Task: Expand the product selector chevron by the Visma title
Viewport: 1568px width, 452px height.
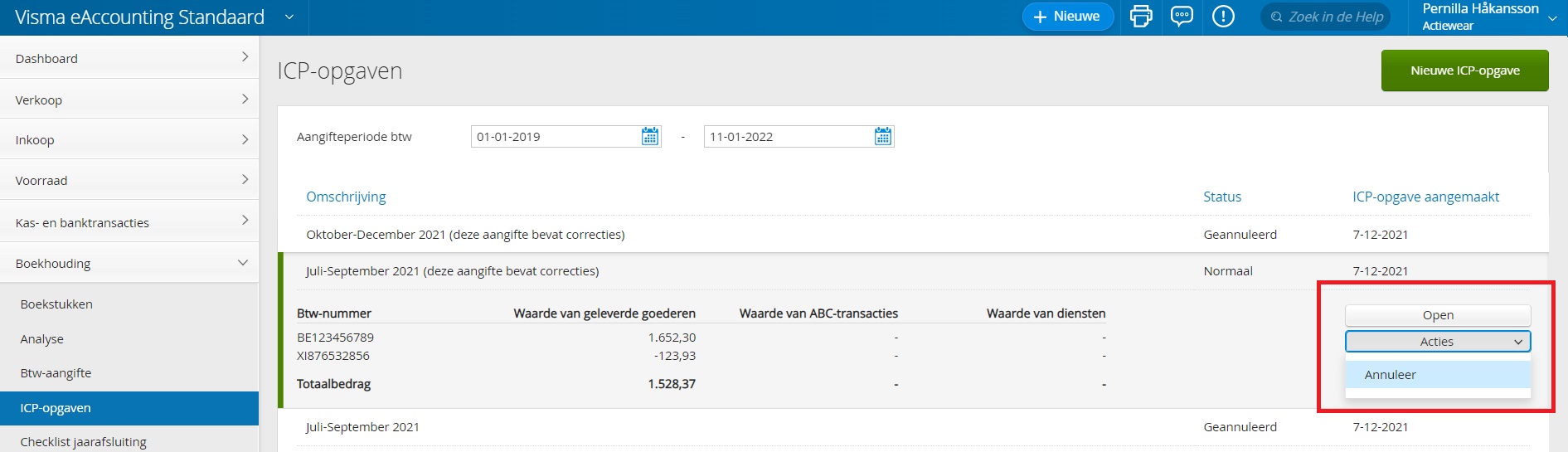Action: point(289,17)
